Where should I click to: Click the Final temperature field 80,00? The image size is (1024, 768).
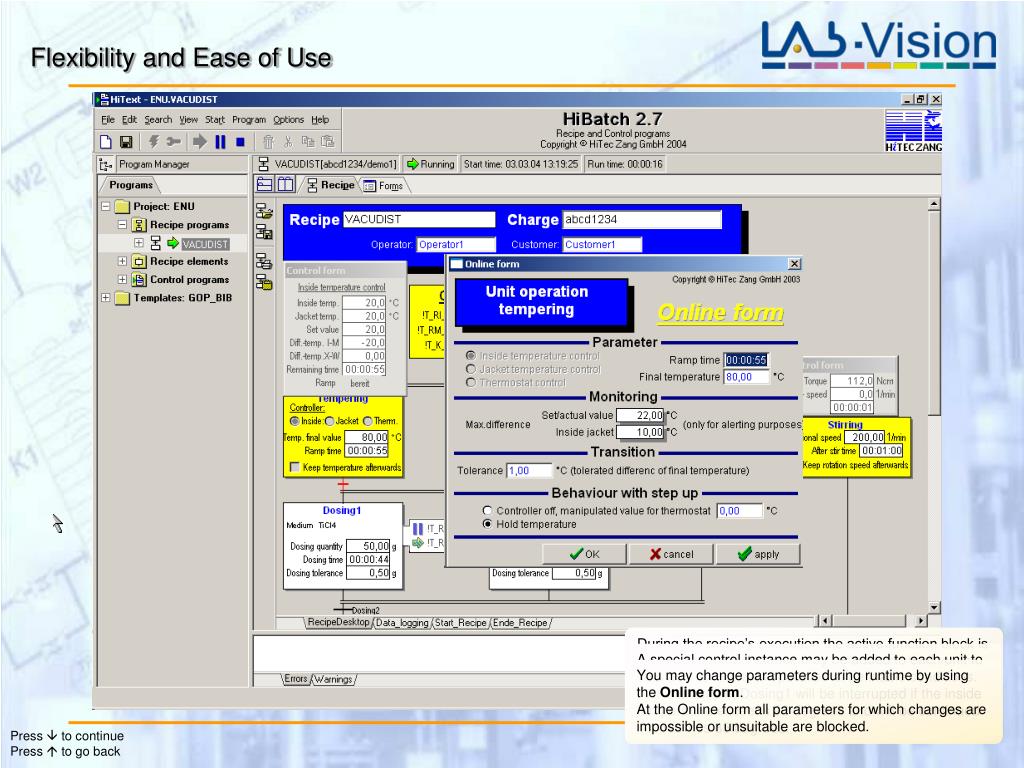tap(746, 377)
